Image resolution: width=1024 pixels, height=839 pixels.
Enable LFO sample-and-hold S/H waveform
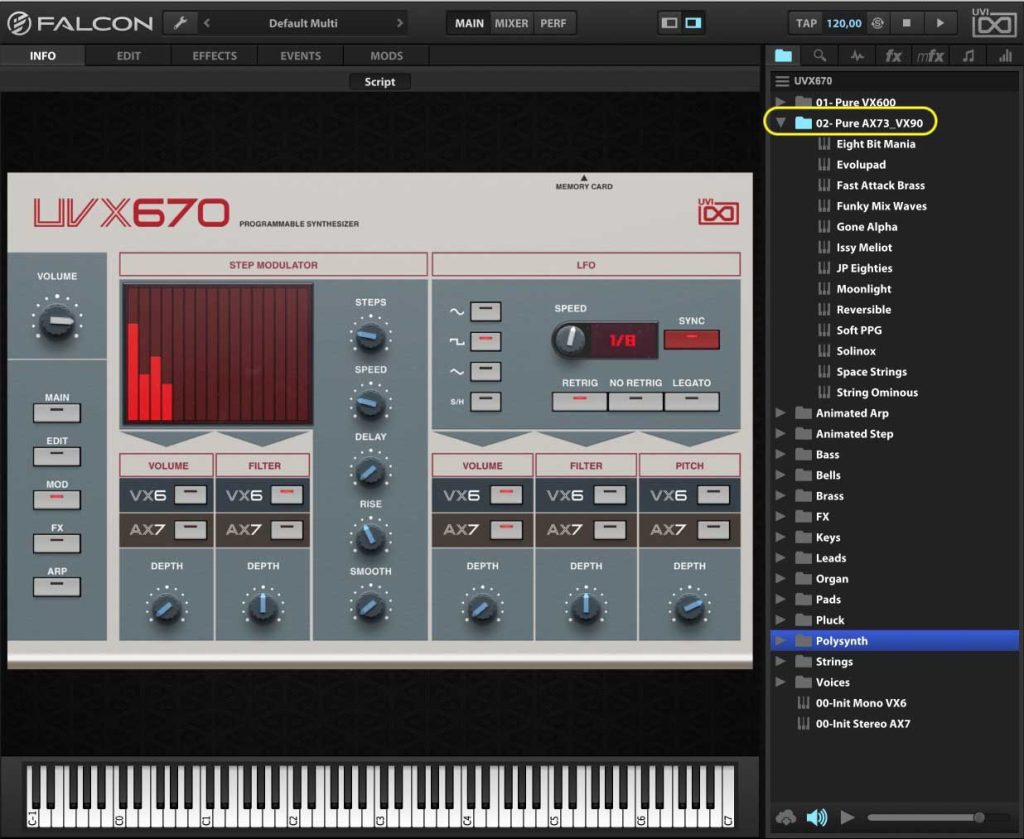point(485,402)
